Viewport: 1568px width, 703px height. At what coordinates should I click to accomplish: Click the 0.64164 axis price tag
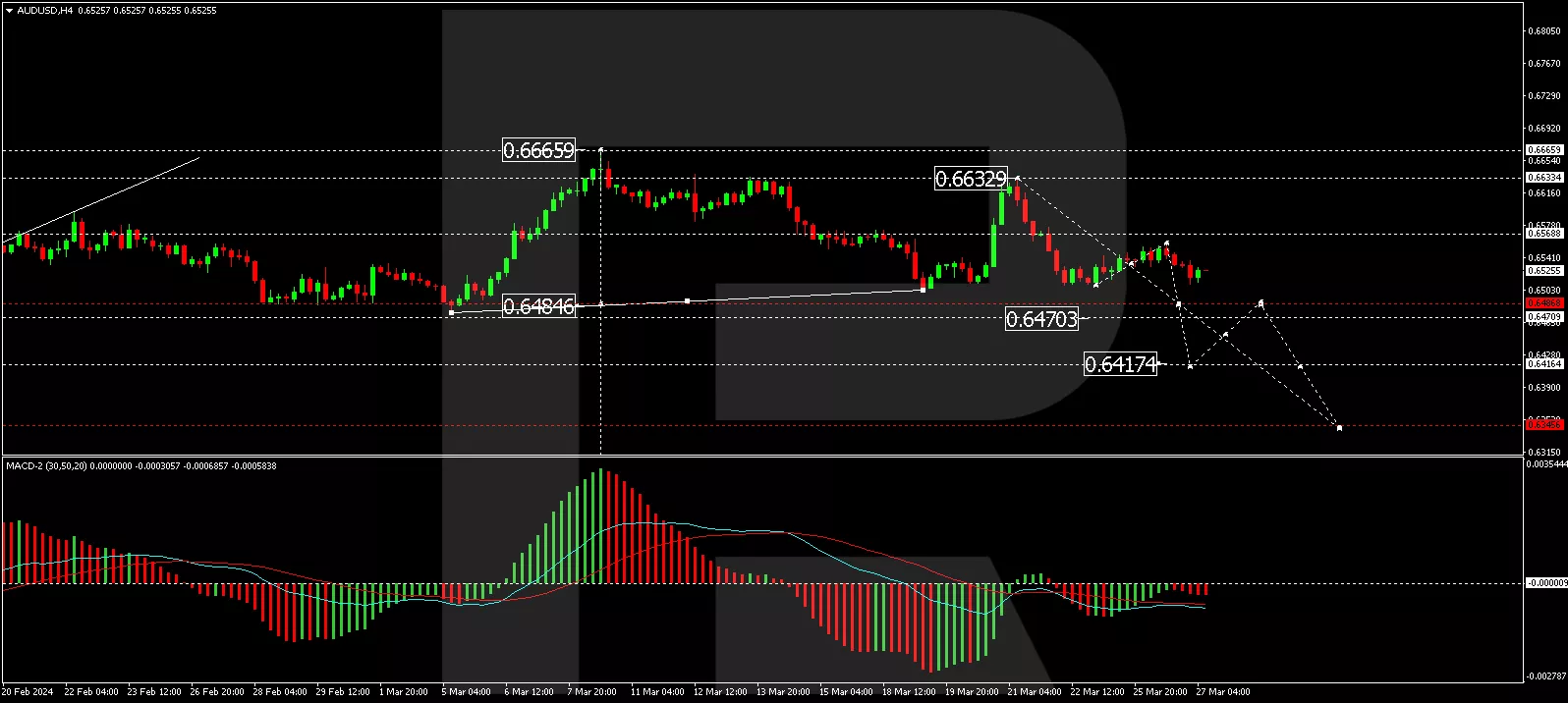click(x=1543, y=364)
